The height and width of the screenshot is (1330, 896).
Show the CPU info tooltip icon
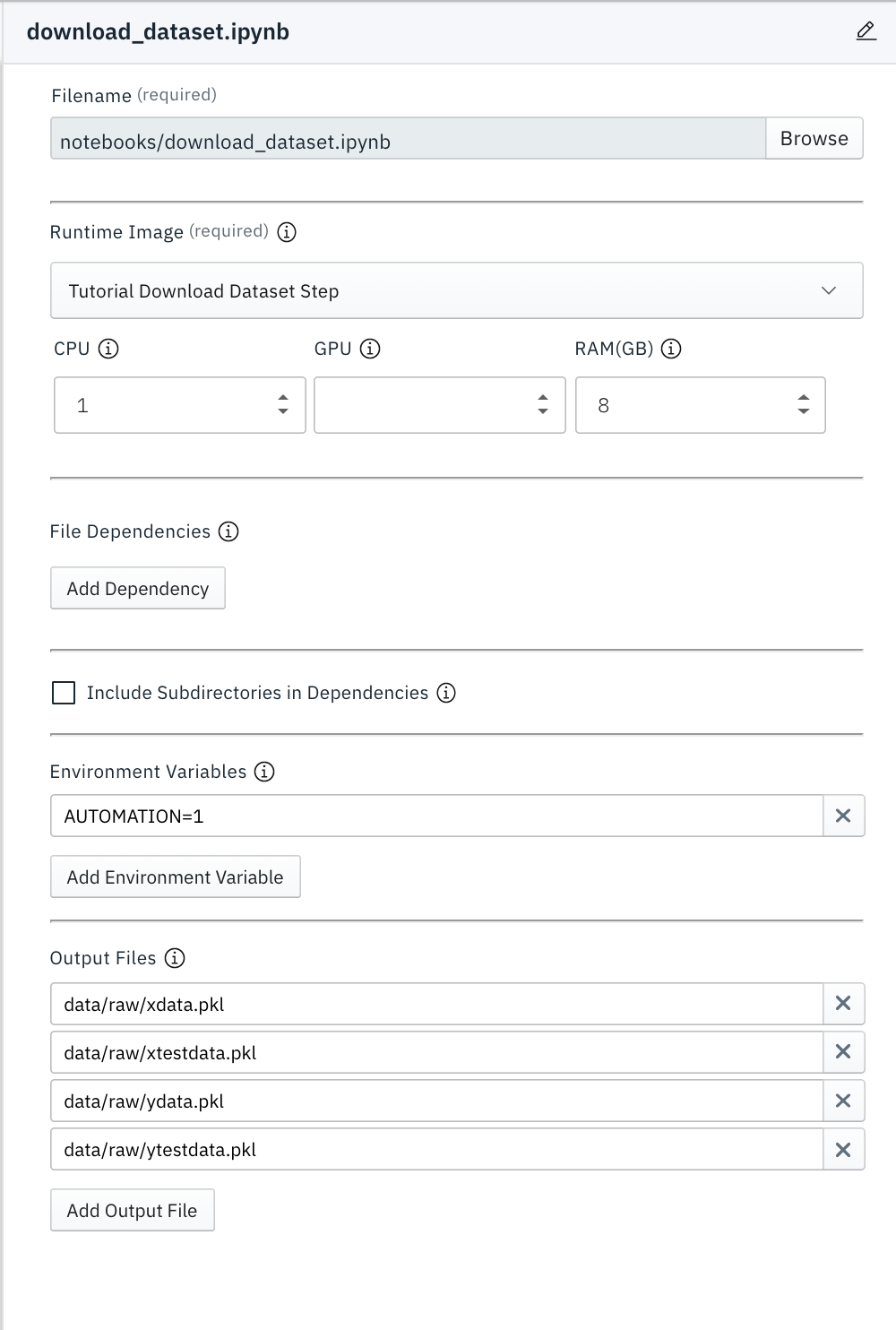108,349
